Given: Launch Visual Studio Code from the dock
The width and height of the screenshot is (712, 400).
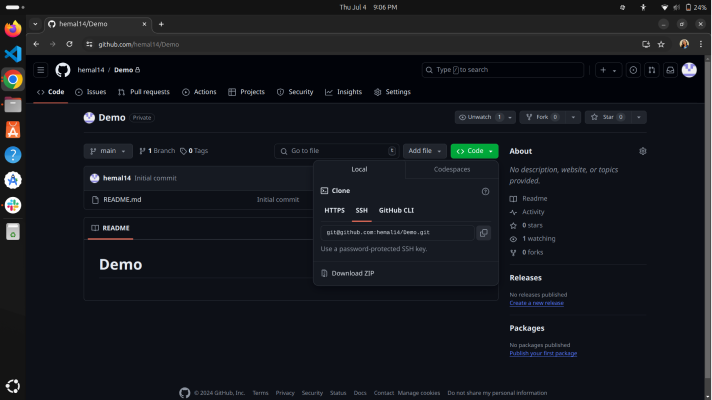Looking at the screenshot, I should tap(13, 54).
